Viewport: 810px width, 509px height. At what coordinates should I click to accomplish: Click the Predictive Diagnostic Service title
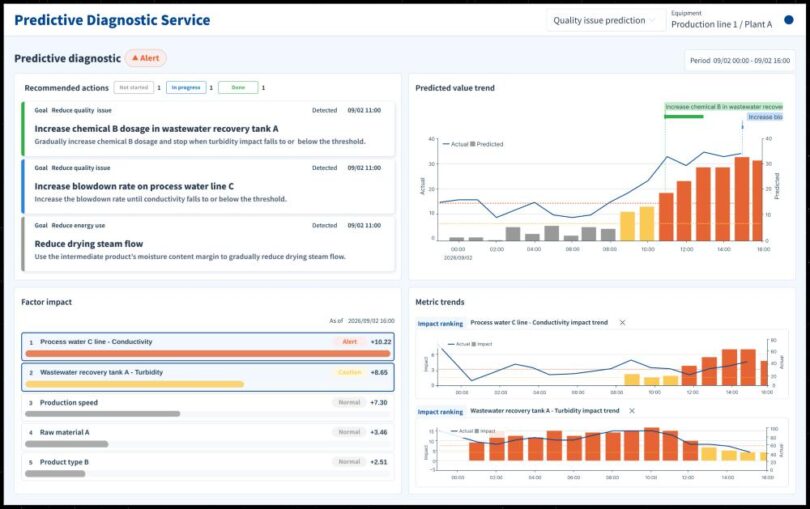[x=112, y=20]
